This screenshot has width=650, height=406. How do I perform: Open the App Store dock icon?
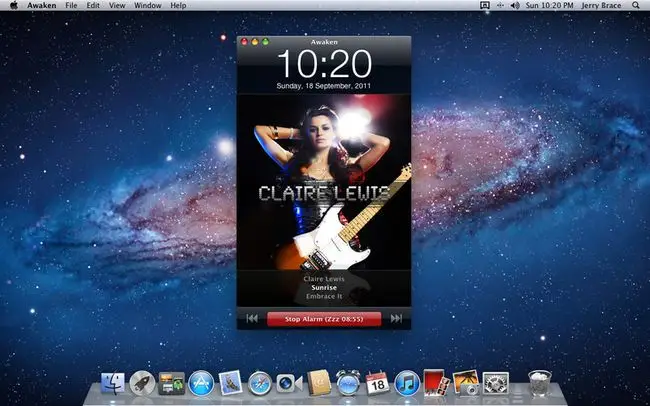(x=201, y=383)
